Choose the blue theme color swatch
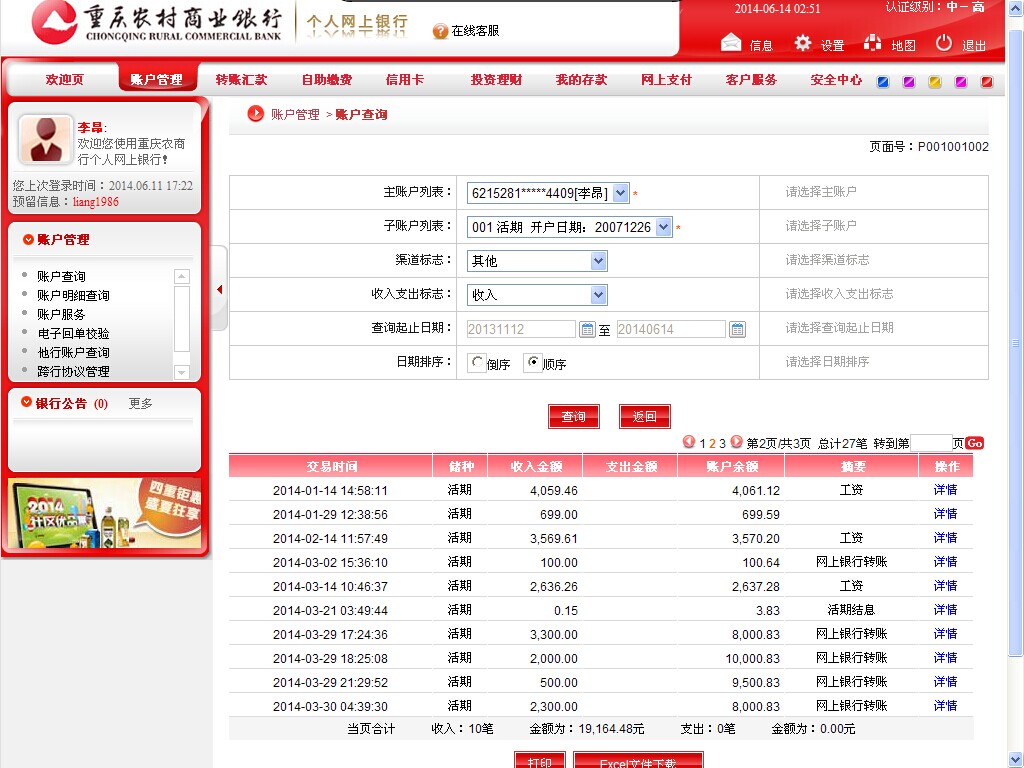Viewport: 1024px width, 768px height. tap(883, 82)
